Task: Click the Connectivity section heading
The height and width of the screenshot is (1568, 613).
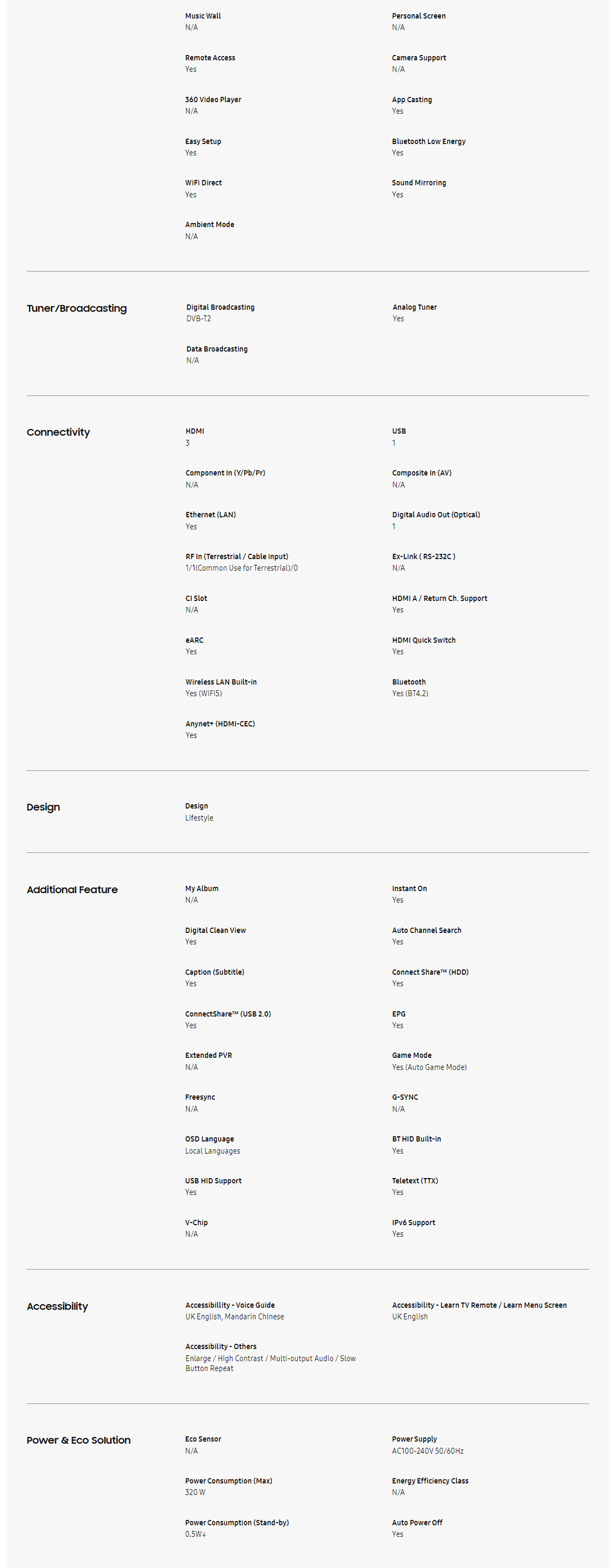Action: tap(58, 432)
